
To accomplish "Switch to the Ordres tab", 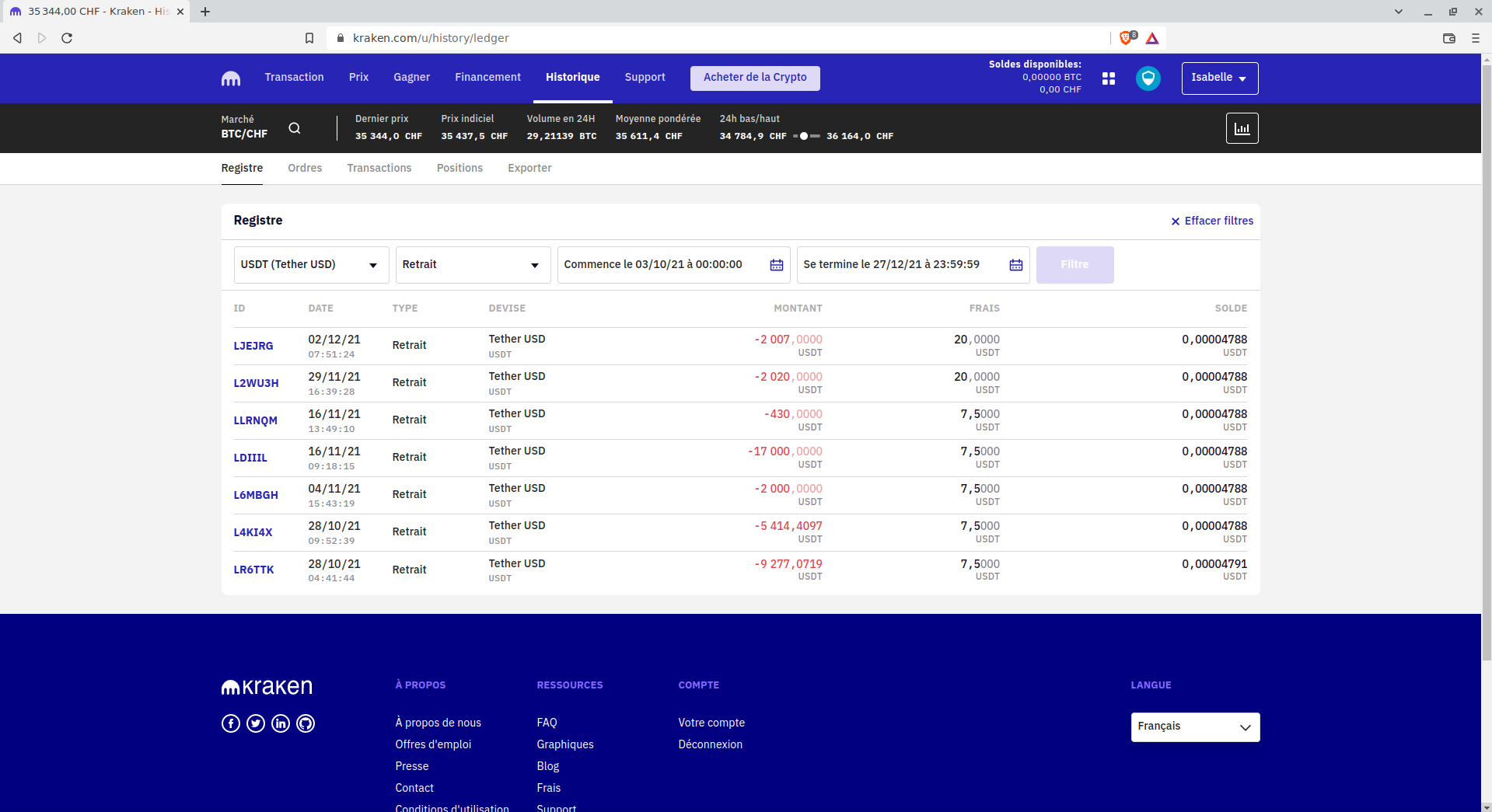I will 305,168.
